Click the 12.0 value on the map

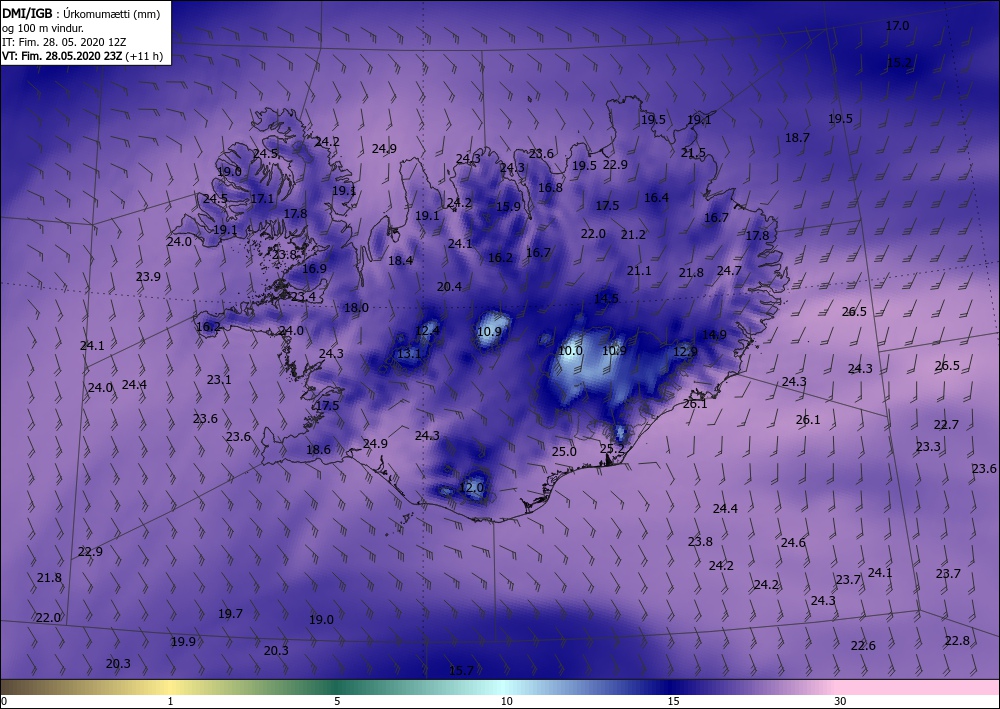point(471,488)
